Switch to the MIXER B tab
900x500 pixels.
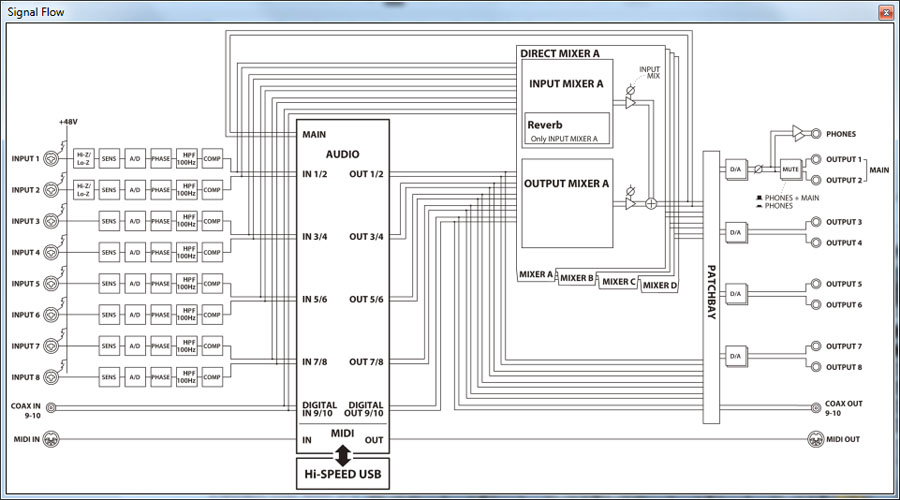coord(577,278)
